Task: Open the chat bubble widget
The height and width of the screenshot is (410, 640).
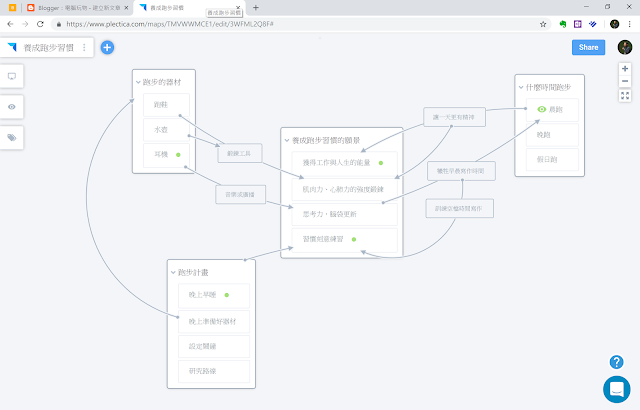Action: click(x=617, y=389)
